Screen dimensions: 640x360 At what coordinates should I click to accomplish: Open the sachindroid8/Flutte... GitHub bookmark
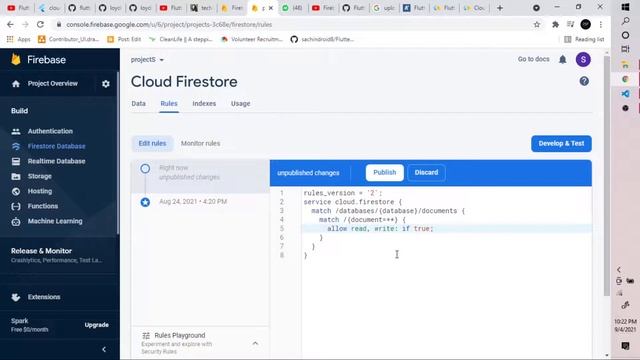point(322,39)
